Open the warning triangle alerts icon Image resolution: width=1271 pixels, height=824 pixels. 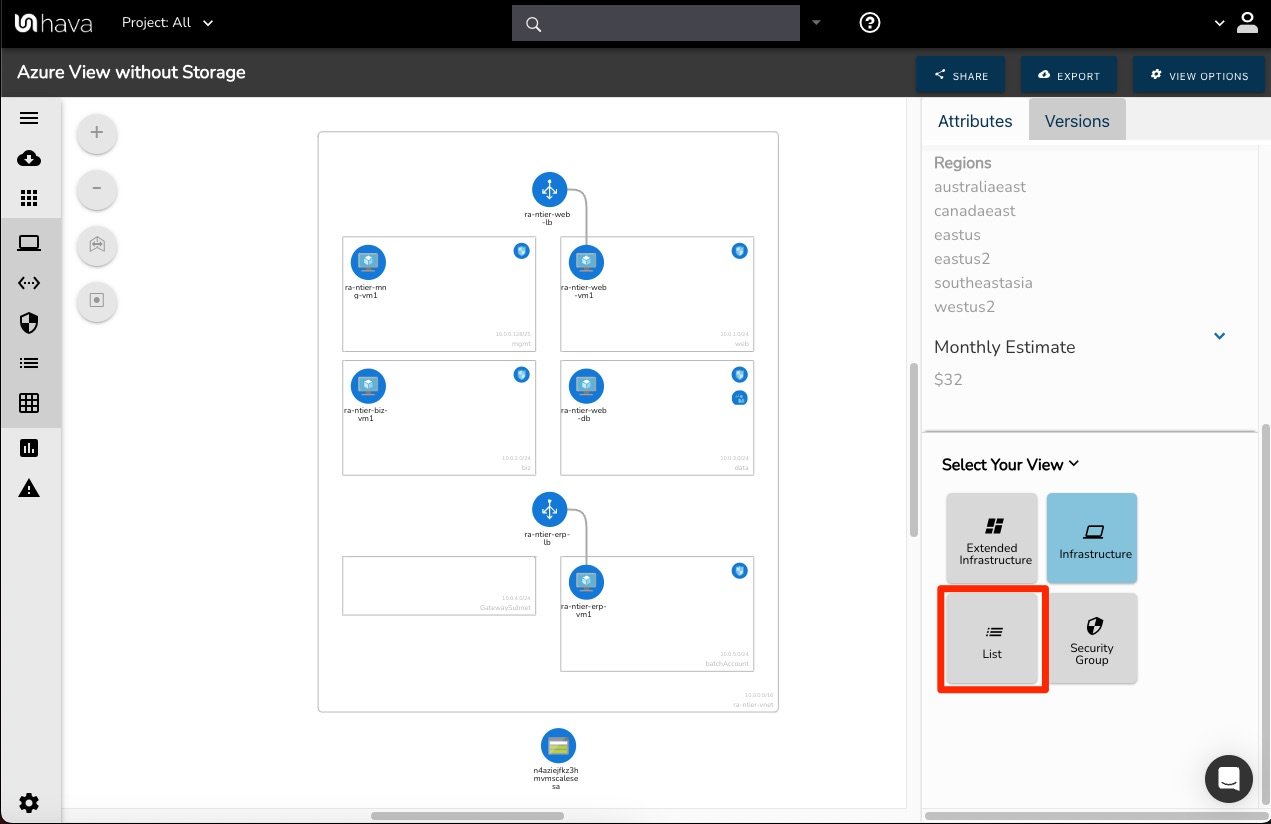pos(29,488)
